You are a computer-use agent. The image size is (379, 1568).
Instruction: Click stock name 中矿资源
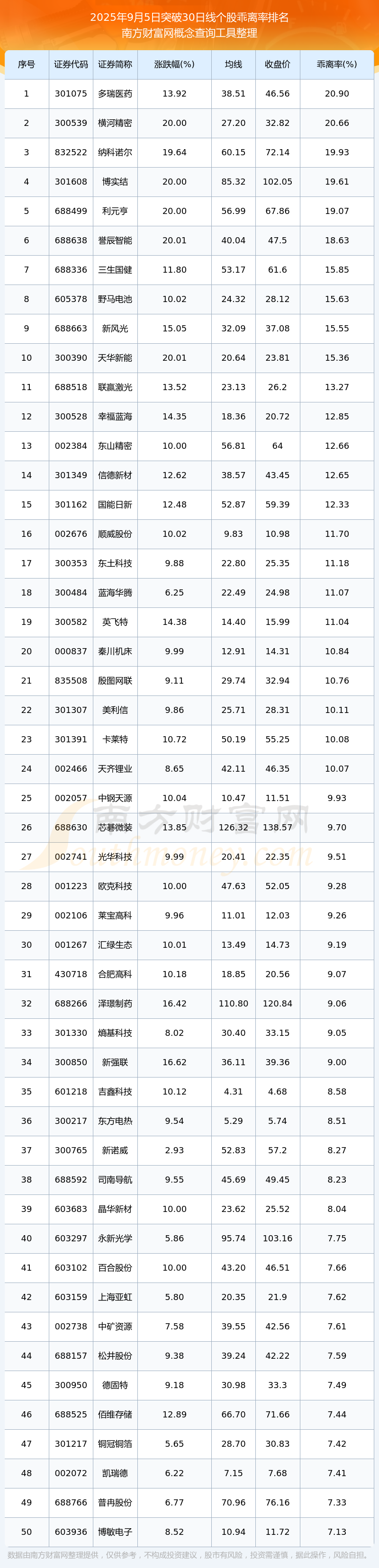pyautogui.click(x=115, y=1327)
